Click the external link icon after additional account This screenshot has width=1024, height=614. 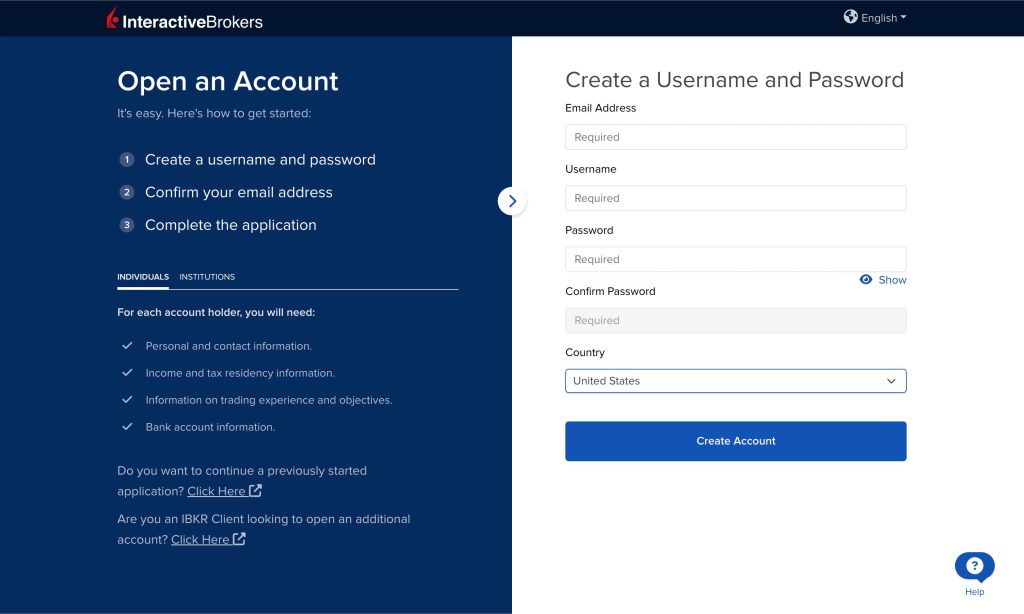coord(240,539)
